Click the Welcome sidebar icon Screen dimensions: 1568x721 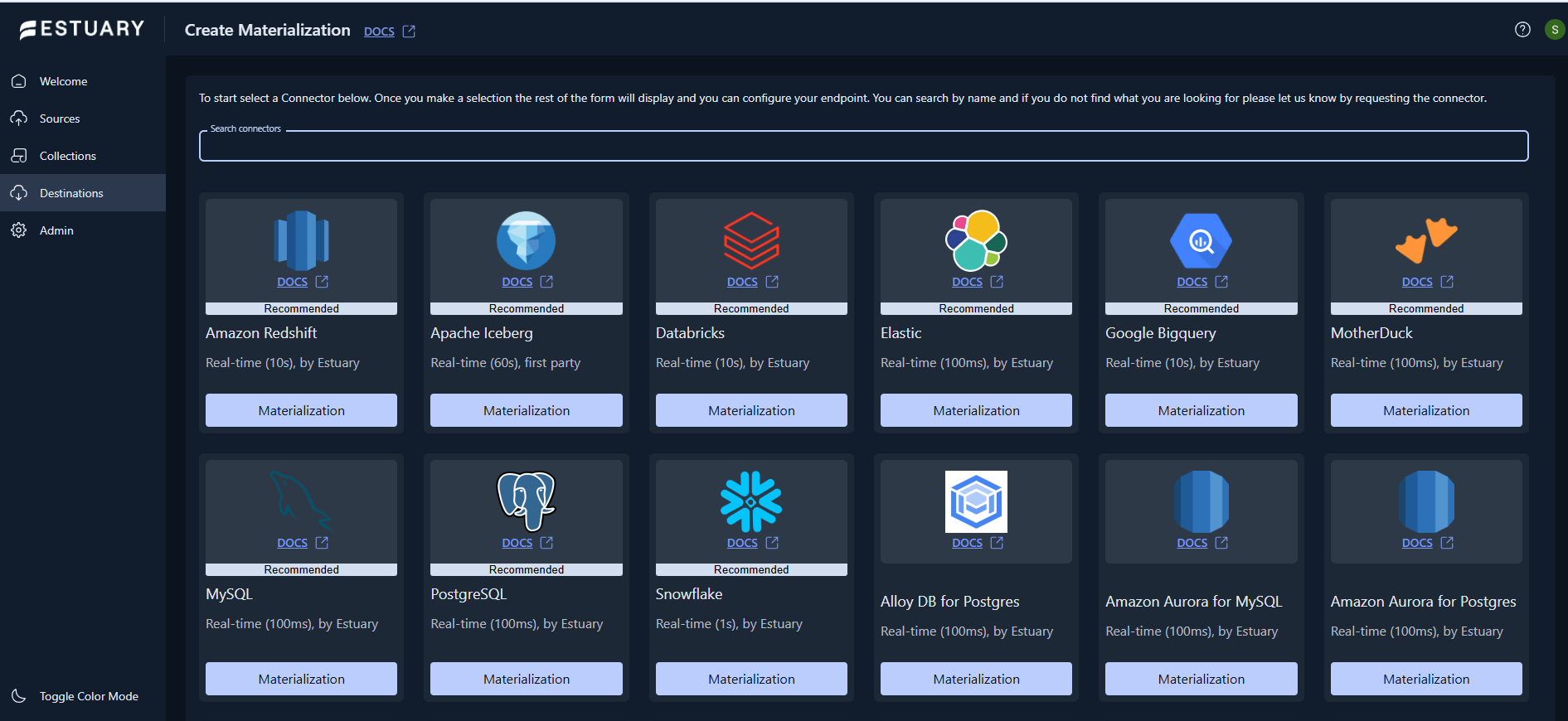[19, 81]
